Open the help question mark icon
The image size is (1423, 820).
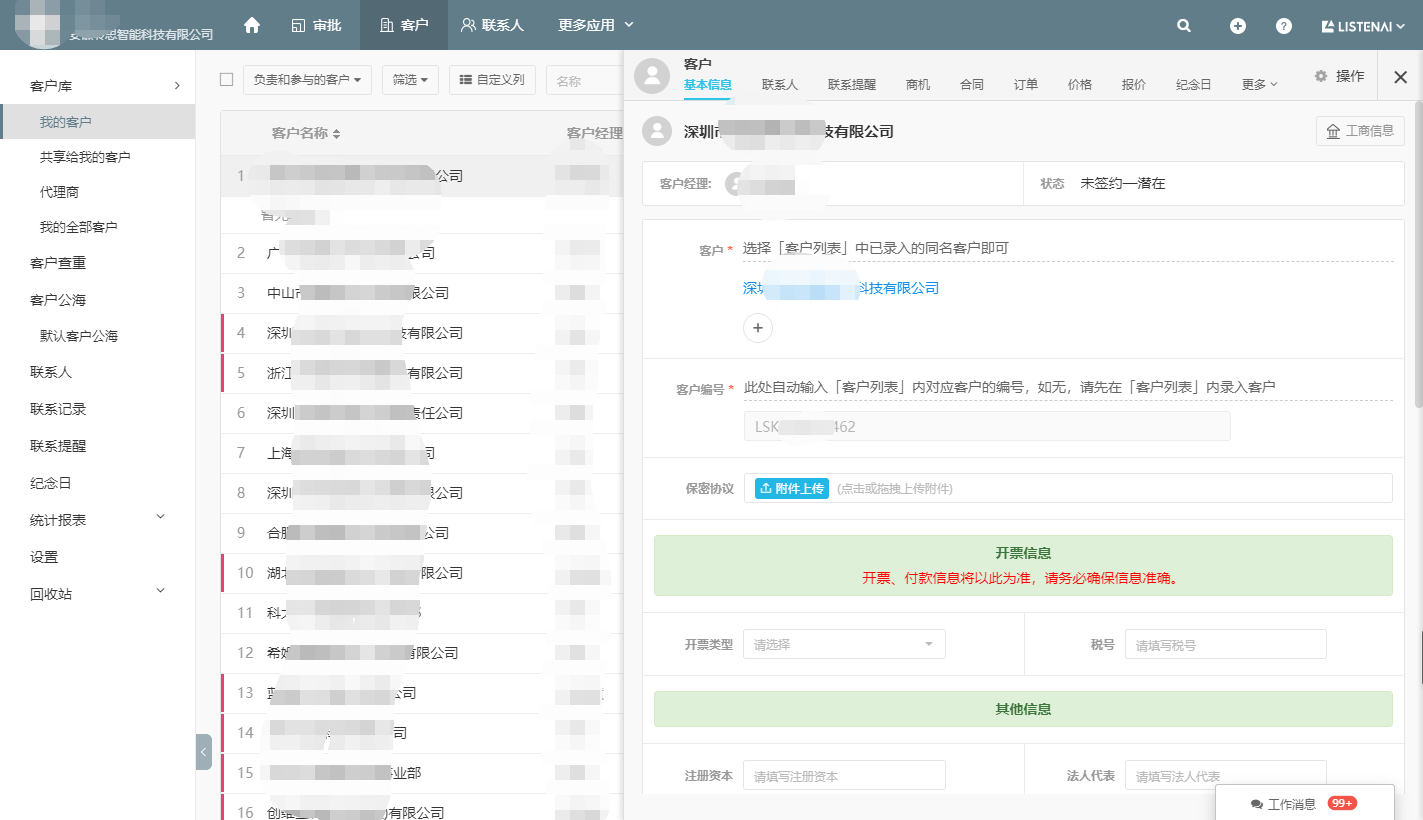point(1284,26)
